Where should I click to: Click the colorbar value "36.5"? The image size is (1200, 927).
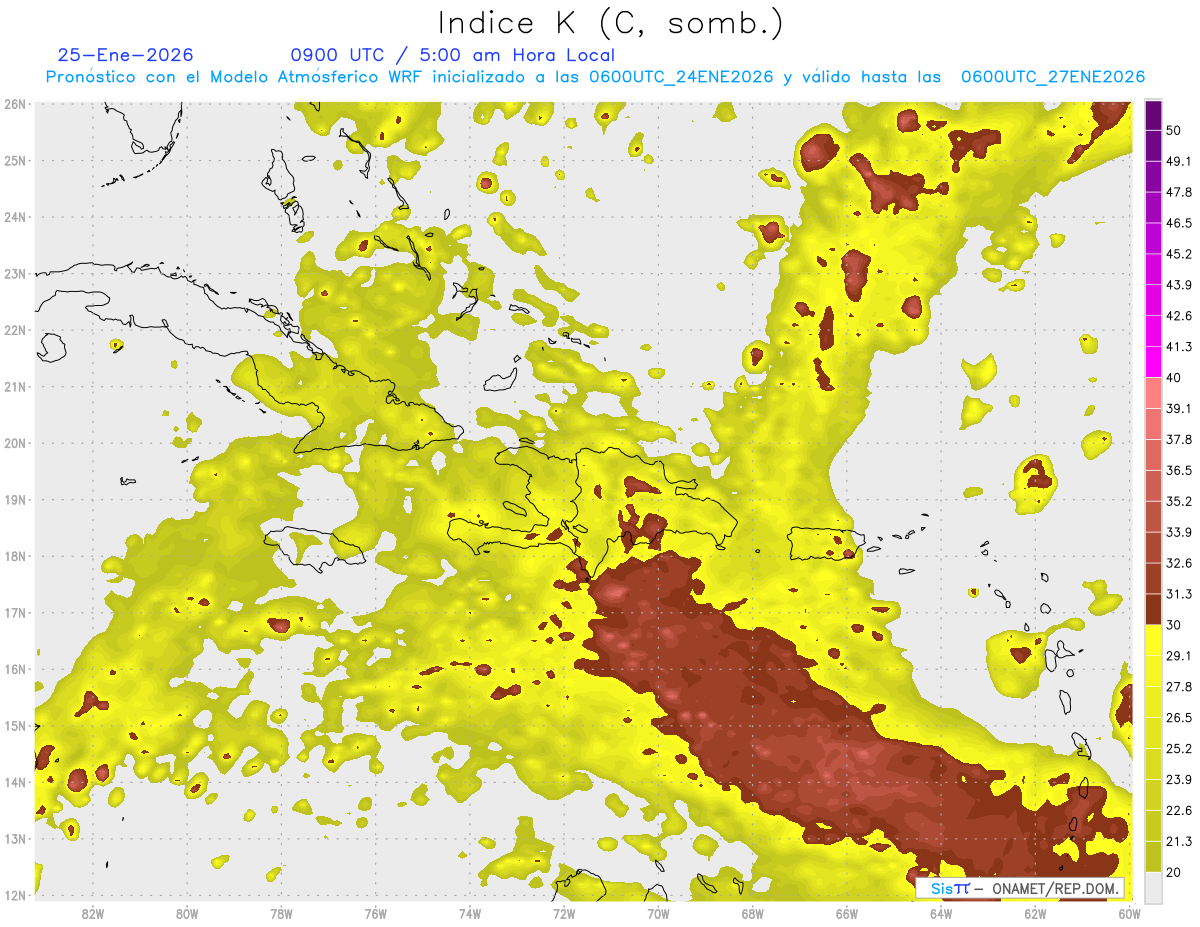click(1178, 470)
